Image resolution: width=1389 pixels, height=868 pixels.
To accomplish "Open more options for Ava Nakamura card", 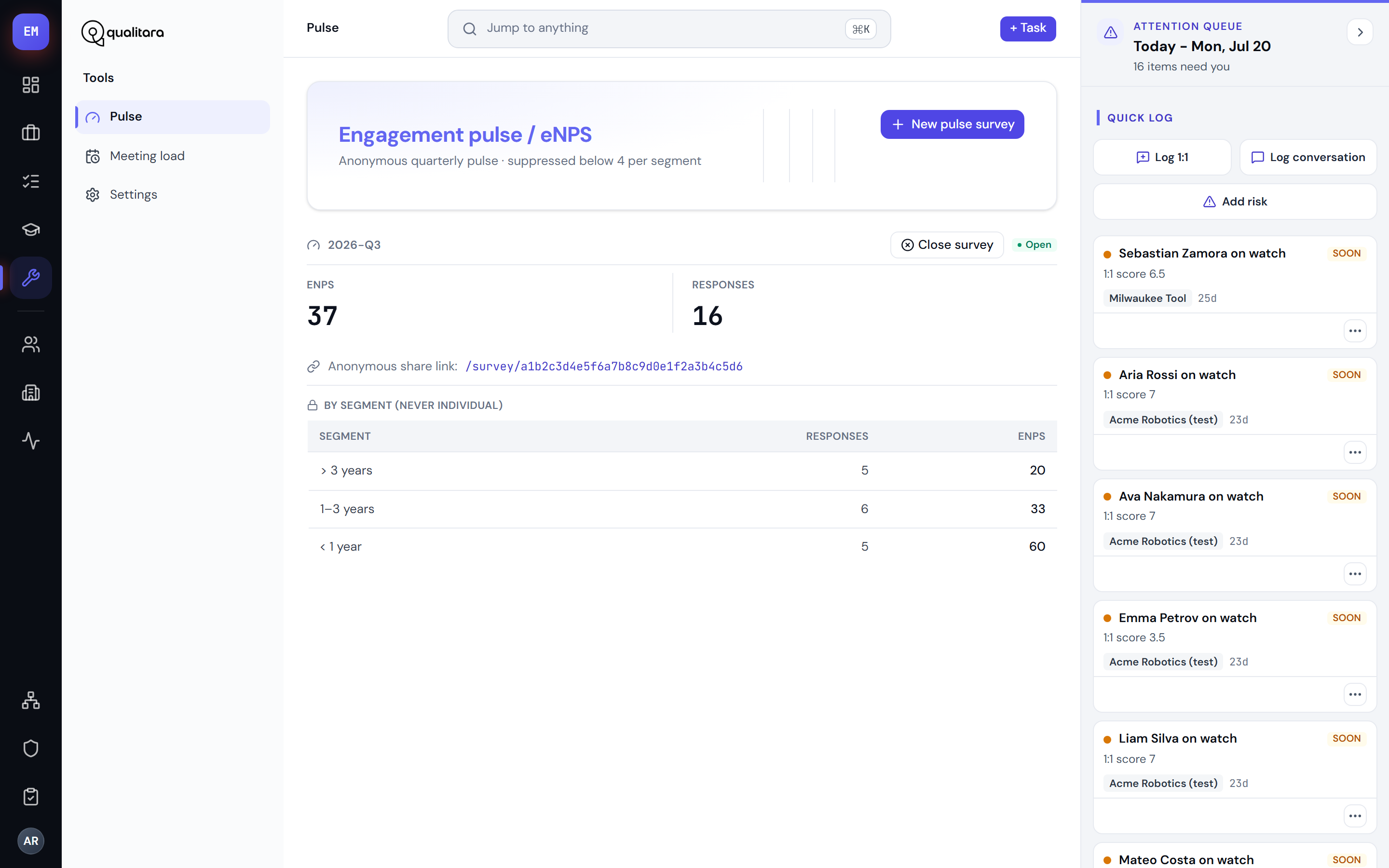I will pos(1355,574).
